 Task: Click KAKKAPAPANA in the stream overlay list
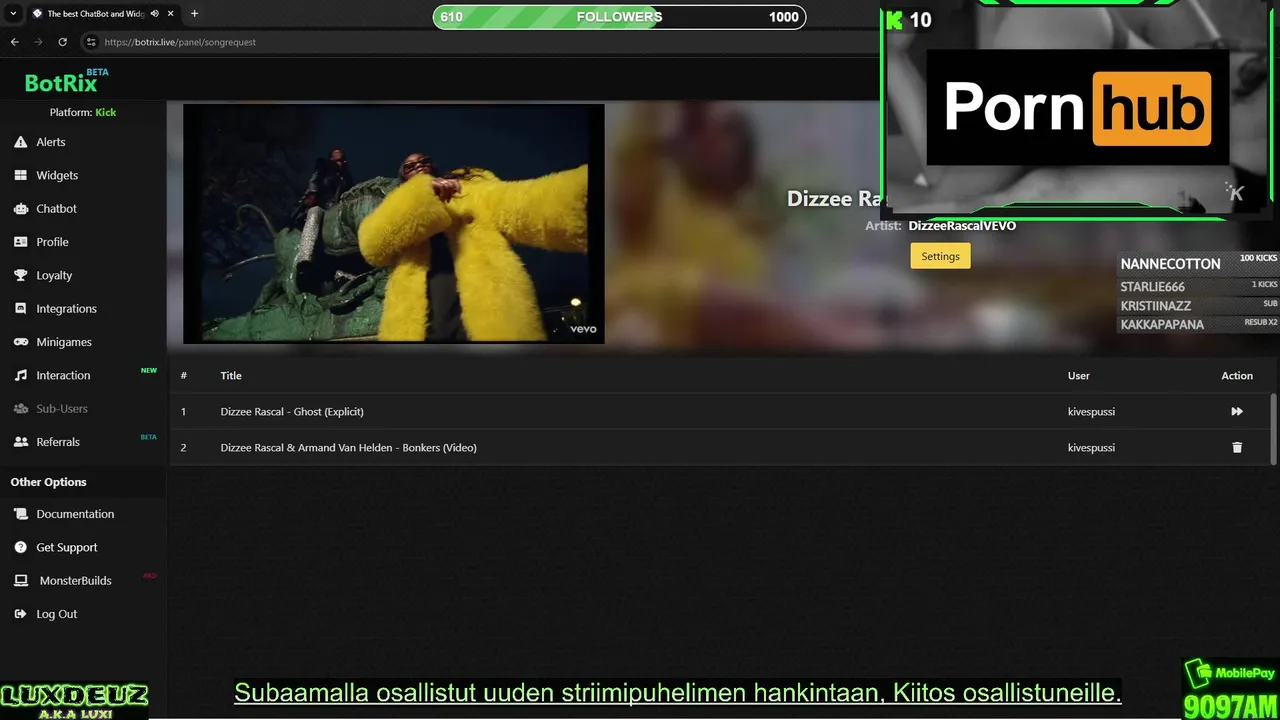1162,325
